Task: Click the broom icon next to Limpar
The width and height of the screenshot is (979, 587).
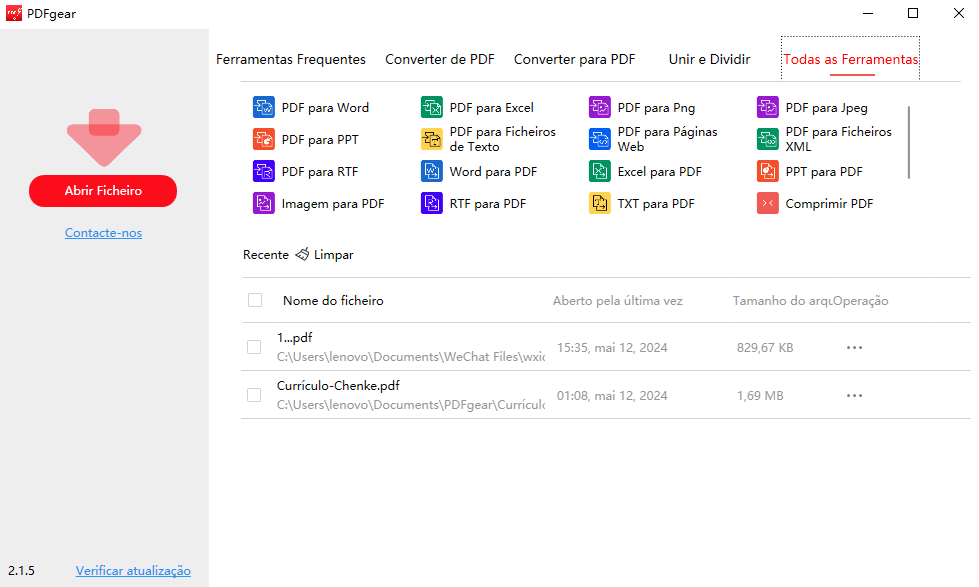Action: (x=302, y=254)
